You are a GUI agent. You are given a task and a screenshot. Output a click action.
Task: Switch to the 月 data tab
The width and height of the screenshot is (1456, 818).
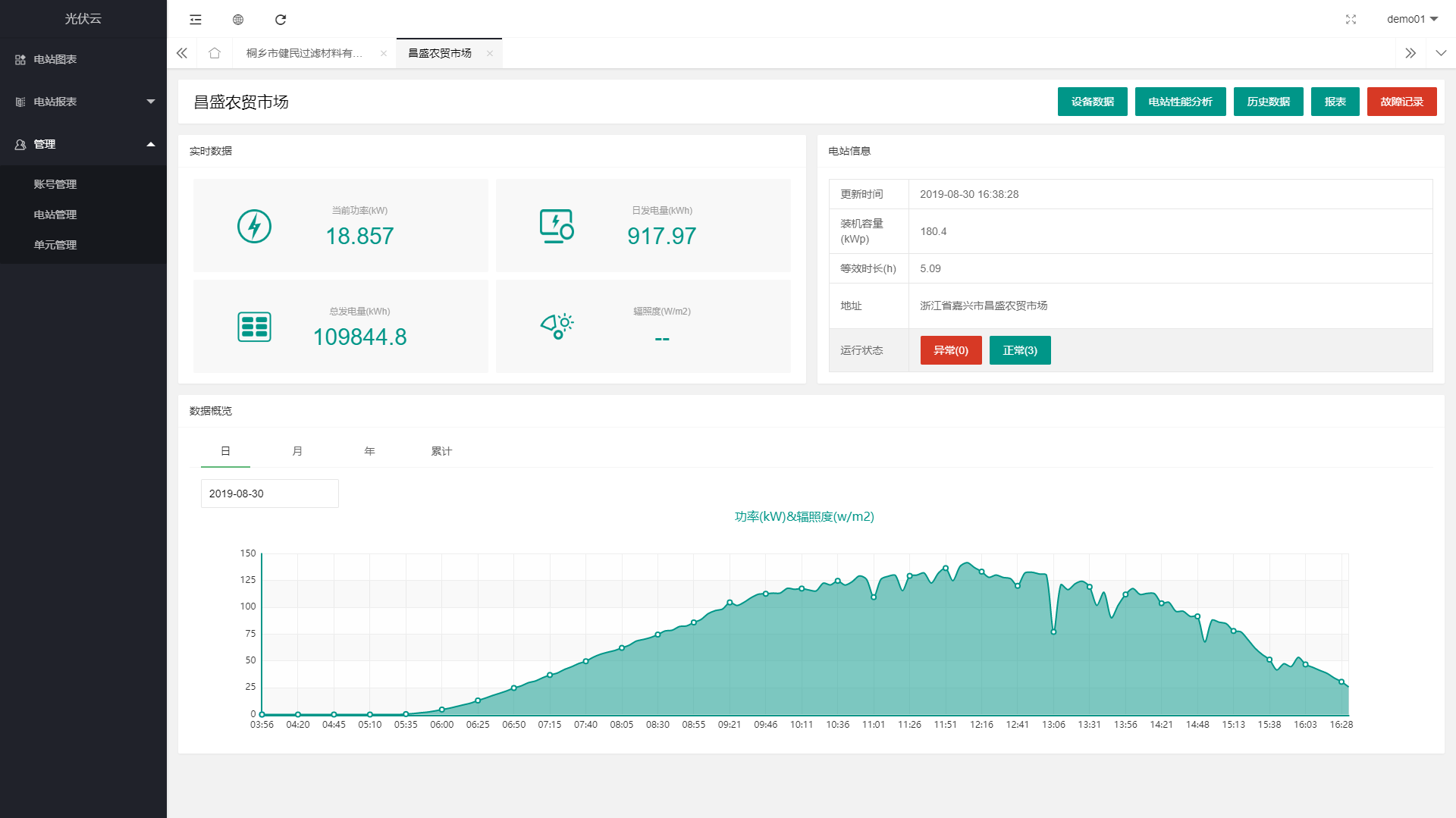(x=297, y=451)
